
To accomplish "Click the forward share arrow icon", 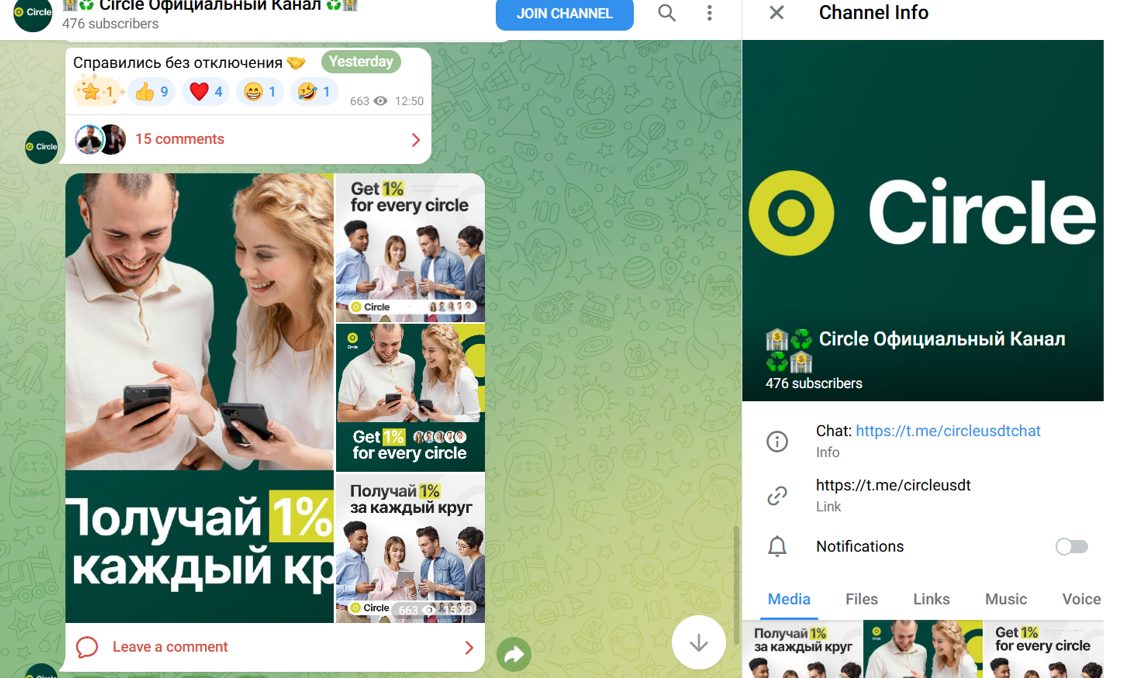I will 514,655.
